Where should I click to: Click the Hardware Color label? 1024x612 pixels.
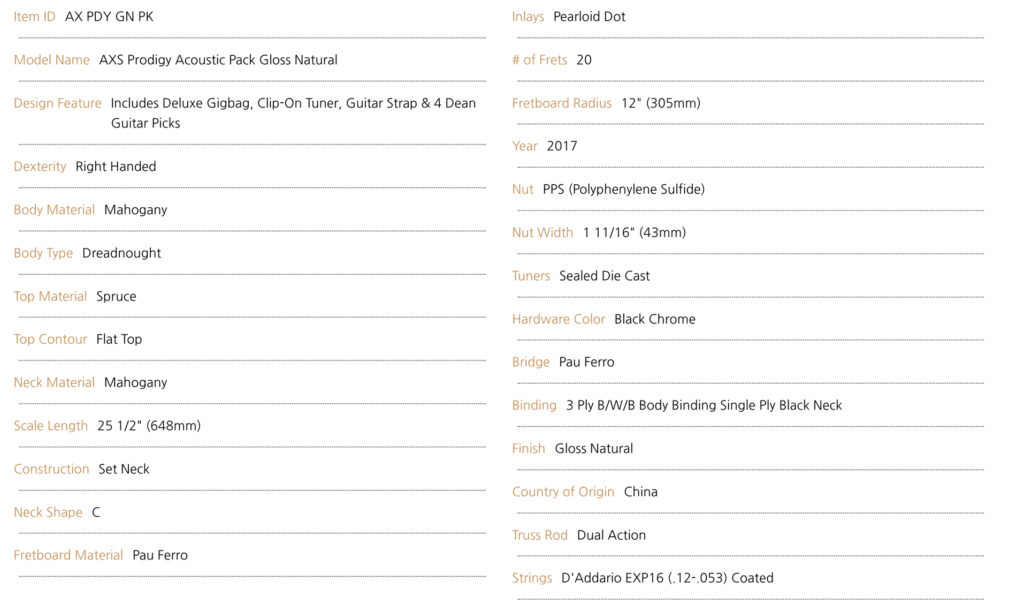coord(558,319)
